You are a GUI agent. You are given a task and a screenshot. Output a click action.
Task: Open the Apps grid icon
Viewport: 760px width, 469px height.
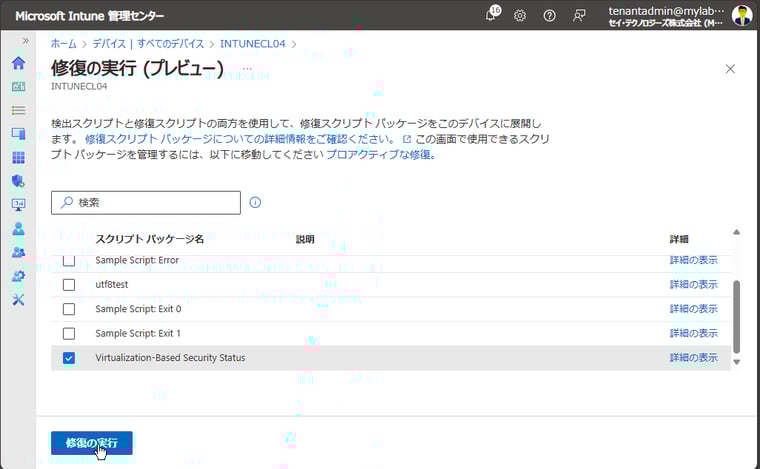(x=18, y=157)
